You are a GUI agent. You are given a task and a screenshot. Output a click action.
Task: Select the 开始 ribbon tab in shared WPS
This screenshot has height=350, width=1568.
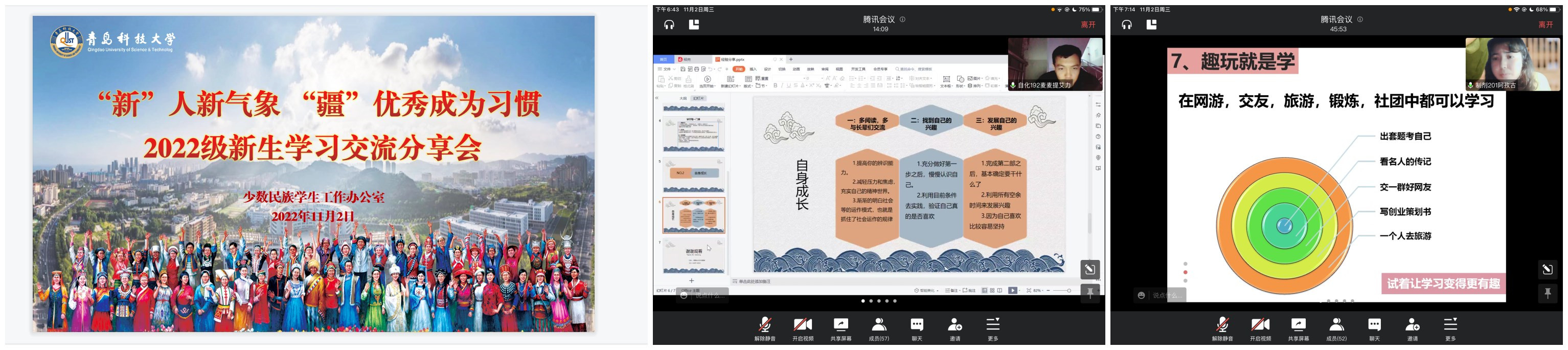(x=739, y=70)
